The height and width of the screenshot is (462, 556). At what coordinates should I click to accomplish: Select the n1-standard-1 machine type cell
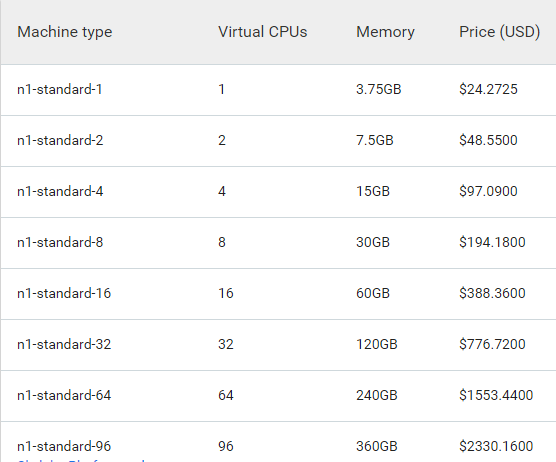click(60, 89)
